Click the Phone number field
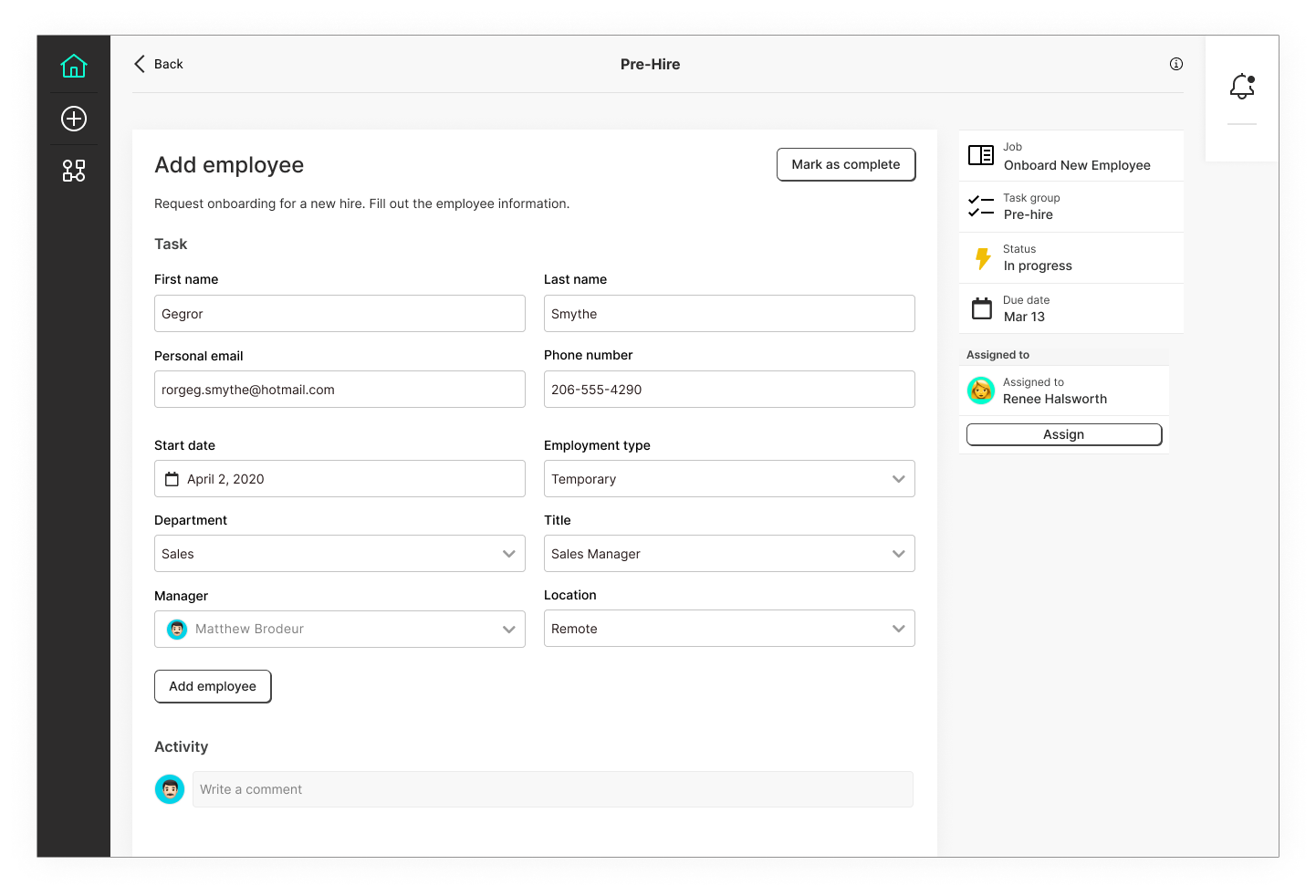The image size is (1316, 896). [729, 390]
